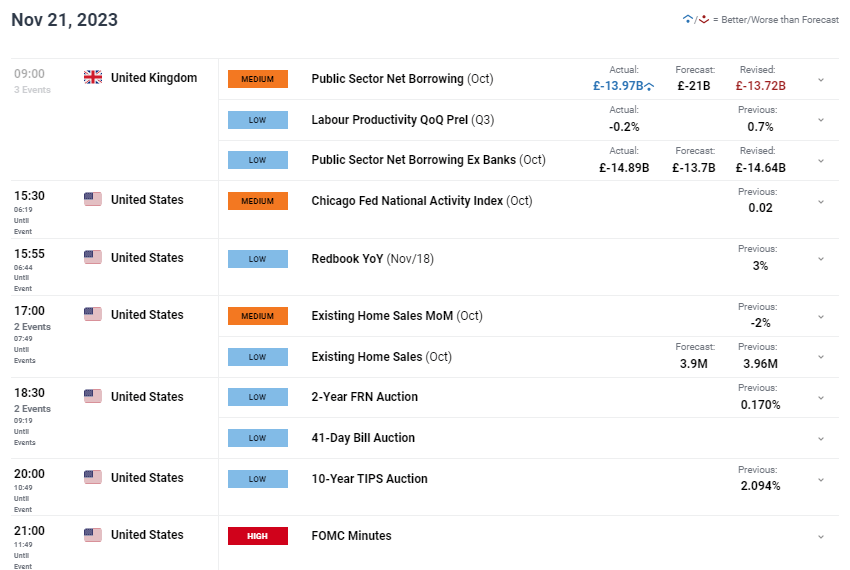Screen dimensions: 850x570
Task: Click the MEDIUM badge for Chicago Fed index
Action: pos(258,201)
